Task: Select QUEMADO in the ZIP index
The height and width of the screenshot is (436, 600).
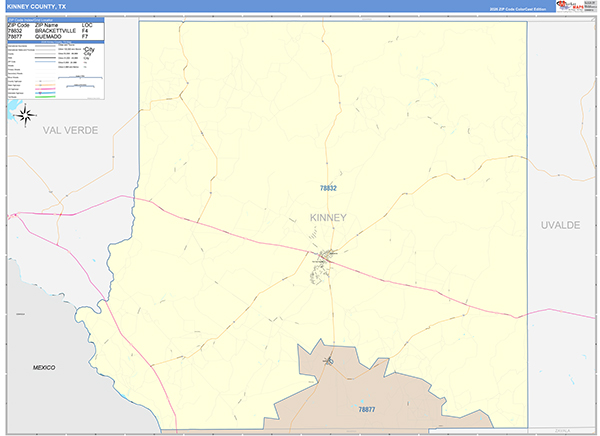Action: [48, 36]
